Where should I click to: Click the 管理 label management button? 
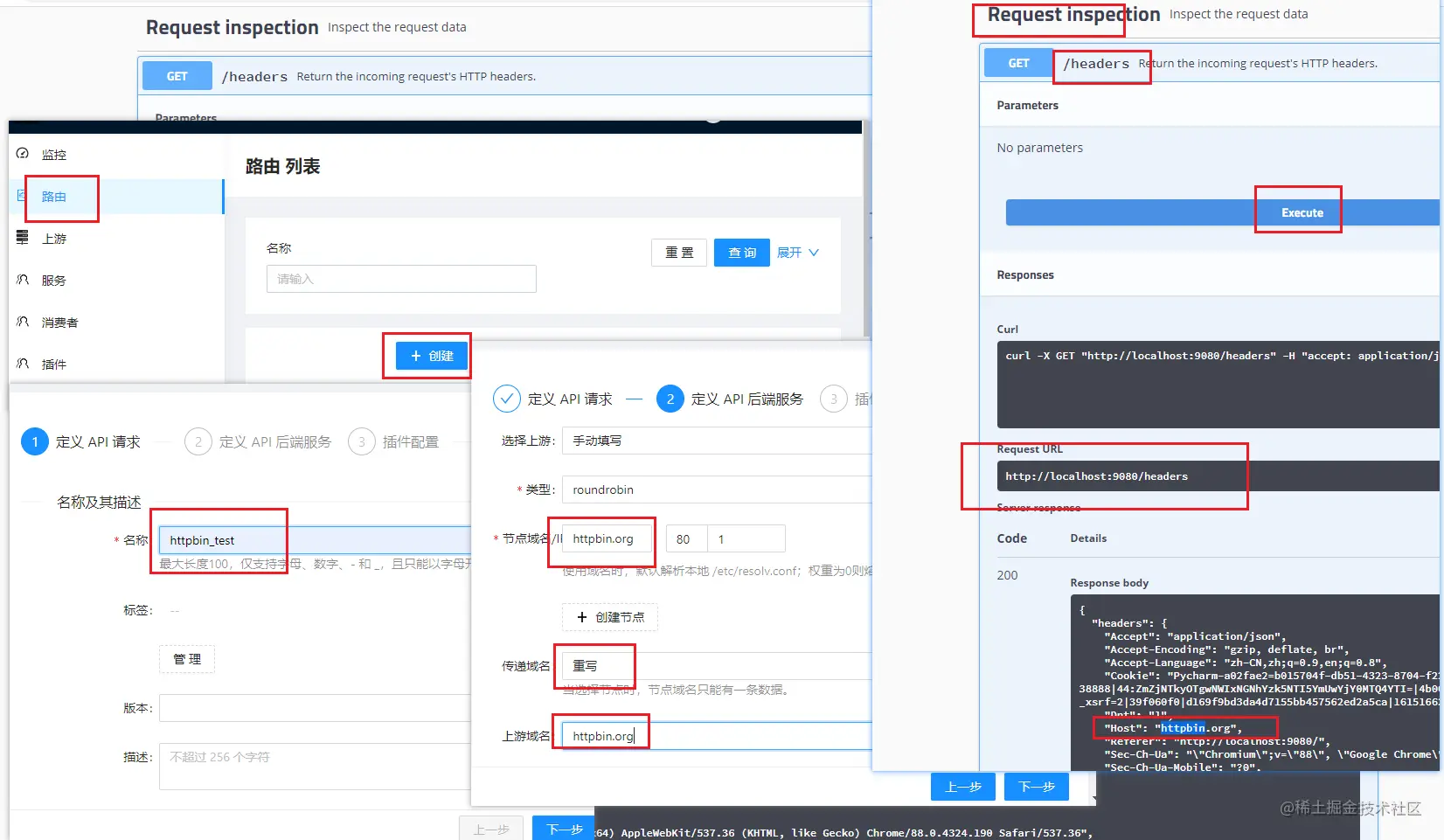[187, 659]
